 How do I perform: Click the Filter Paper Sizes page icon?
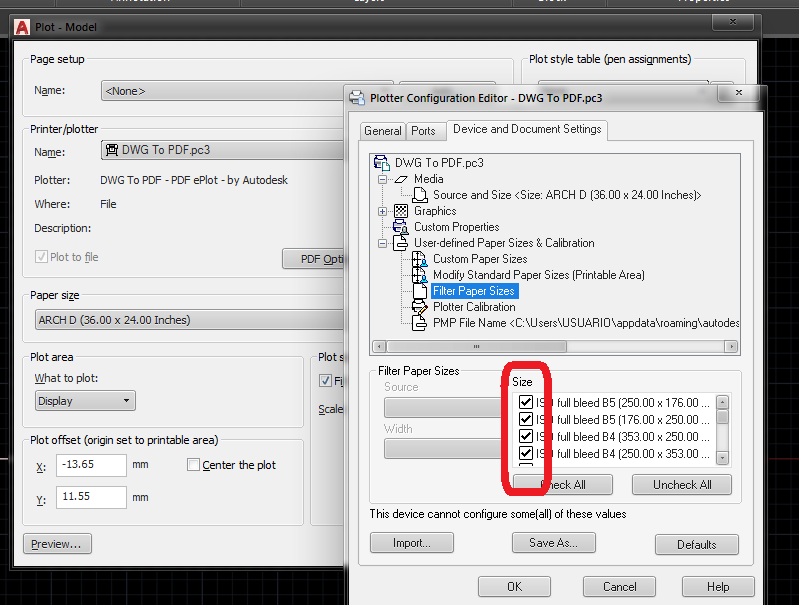(x=420, y=291)
